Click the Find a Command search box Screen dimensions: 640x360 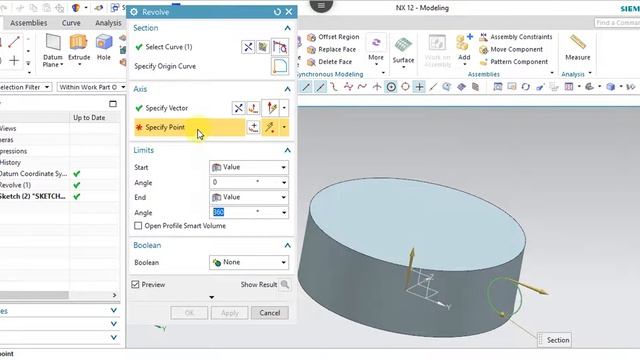click(x=617, y=23)
